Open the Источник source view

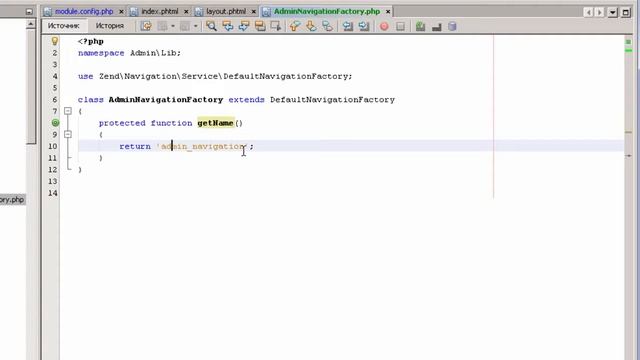(x=63, y=26)
